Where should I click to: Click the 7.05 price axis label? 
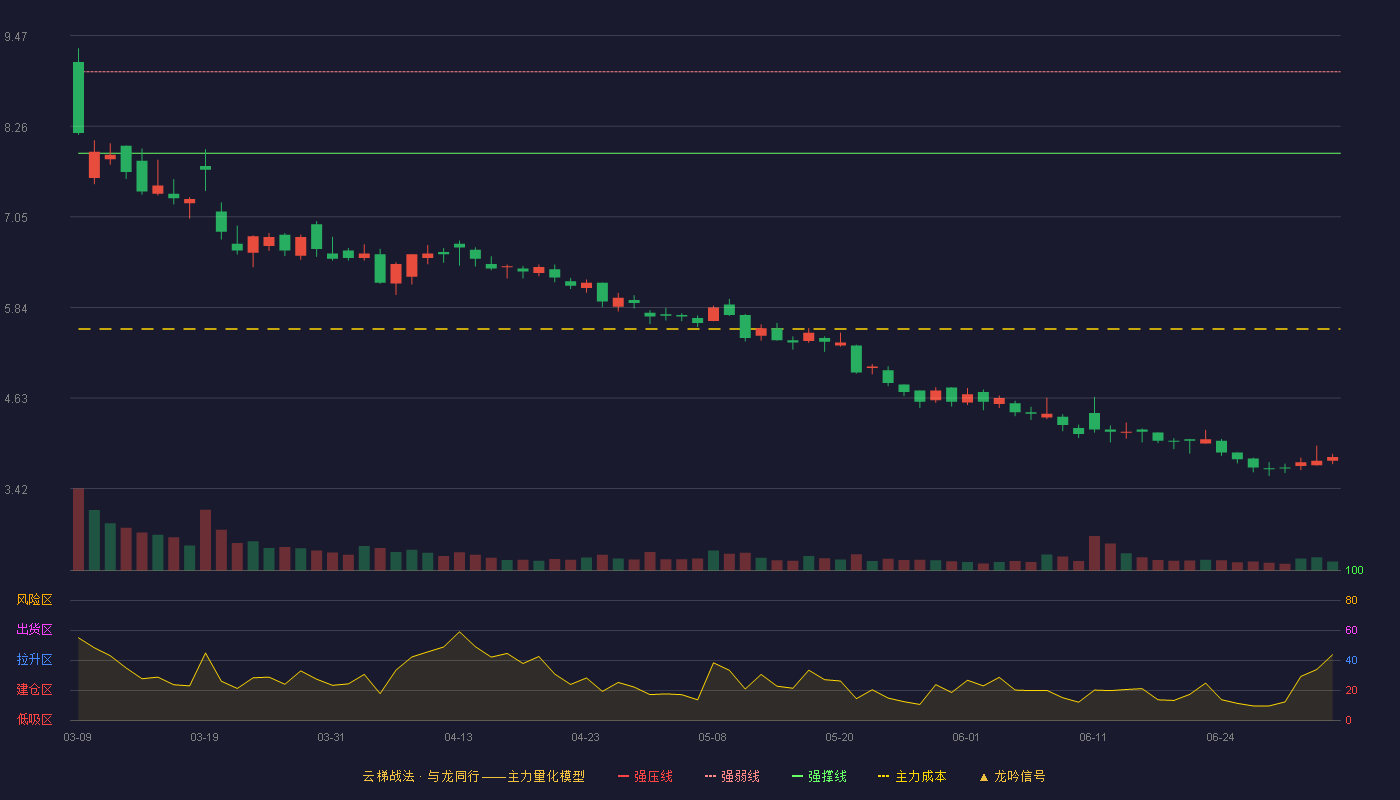tap(16, 218)
